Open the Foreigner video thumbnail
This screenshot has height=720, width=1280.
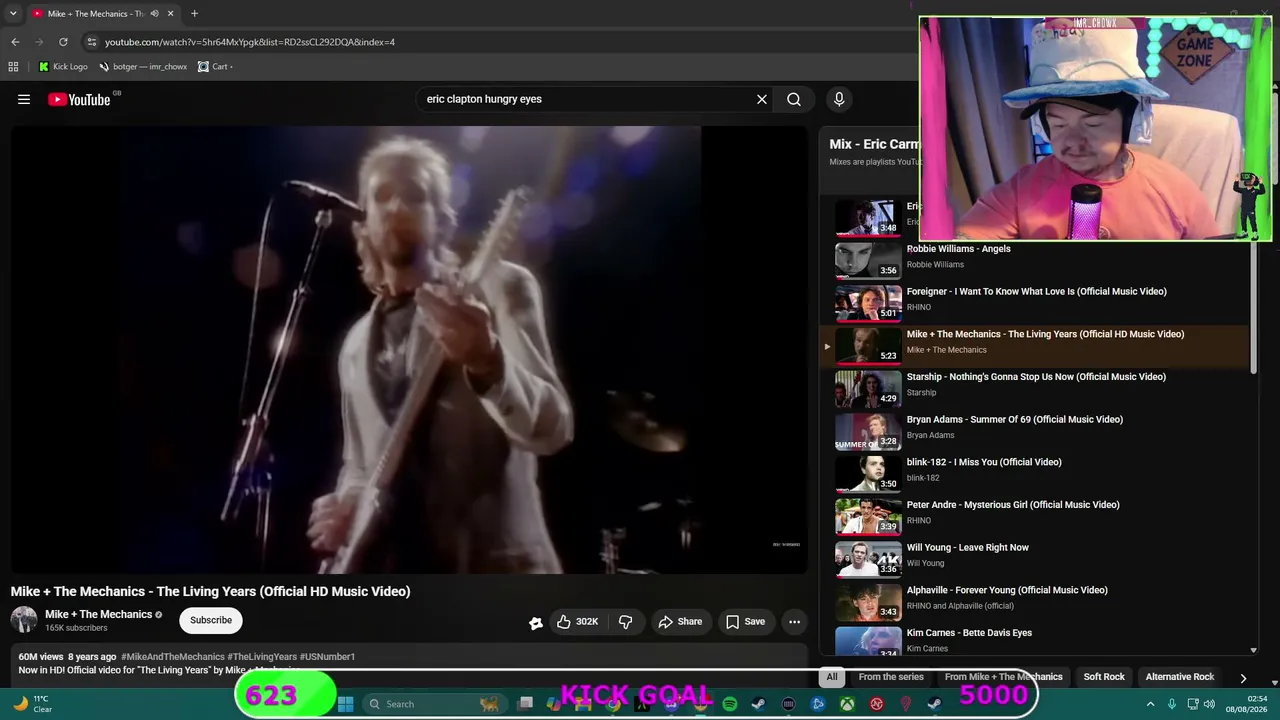(868, 303)
